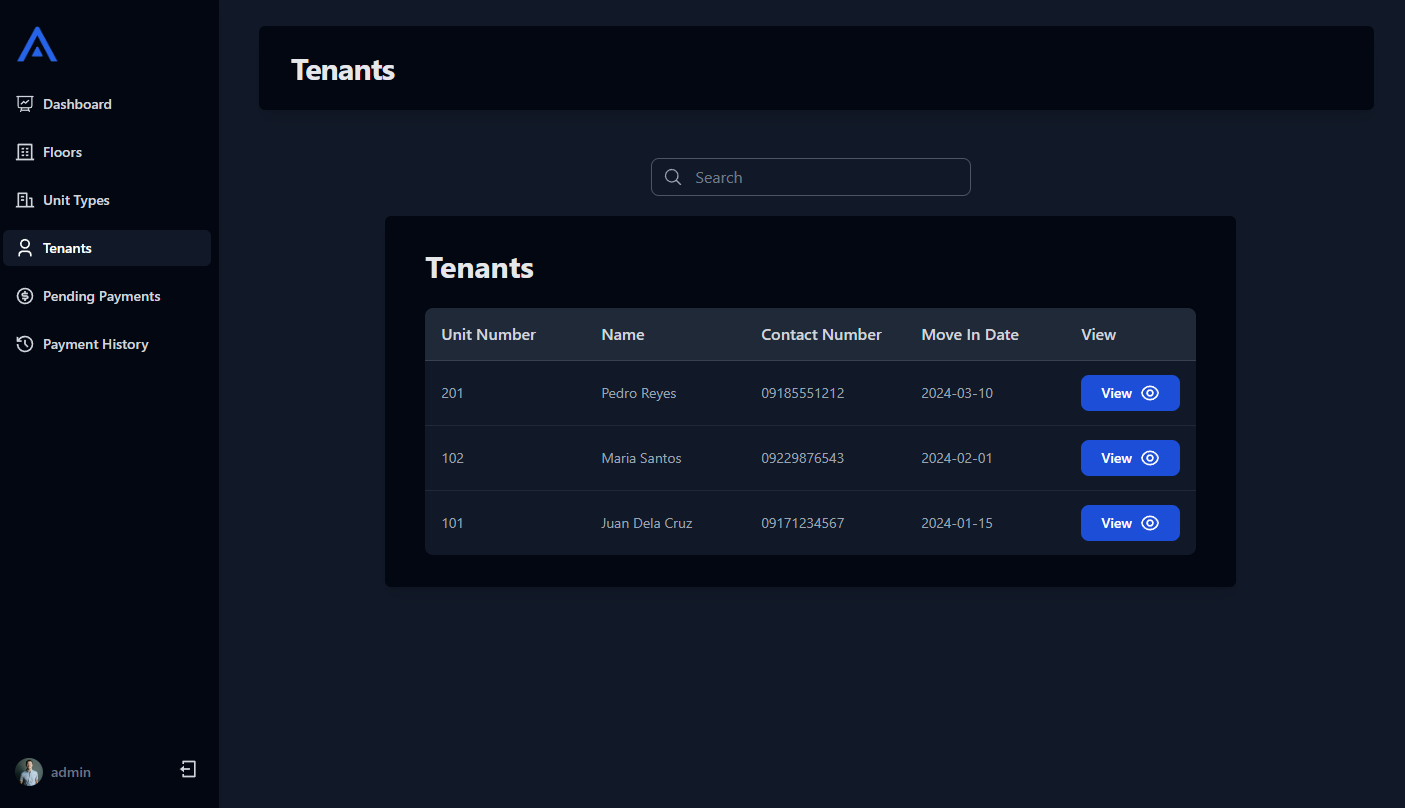Click the Dashboard chart icon in sidebar
Viewport: 1405px width, 808px height.
25,104
